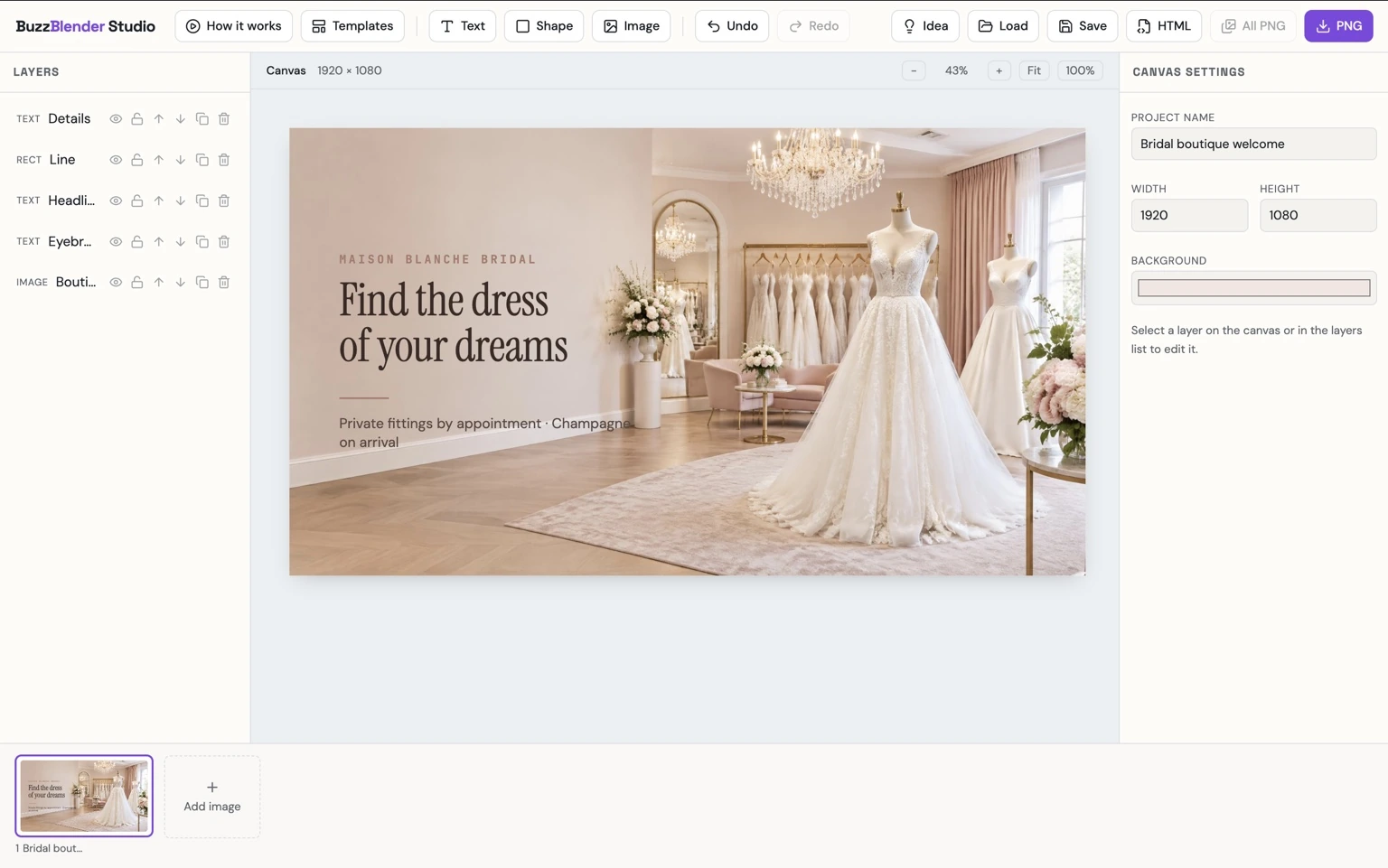Image resolution: width=1388 pixels, height=868 pixels.
Task: Select the Bridal boutique thumbnail
Action: (84, 796)
